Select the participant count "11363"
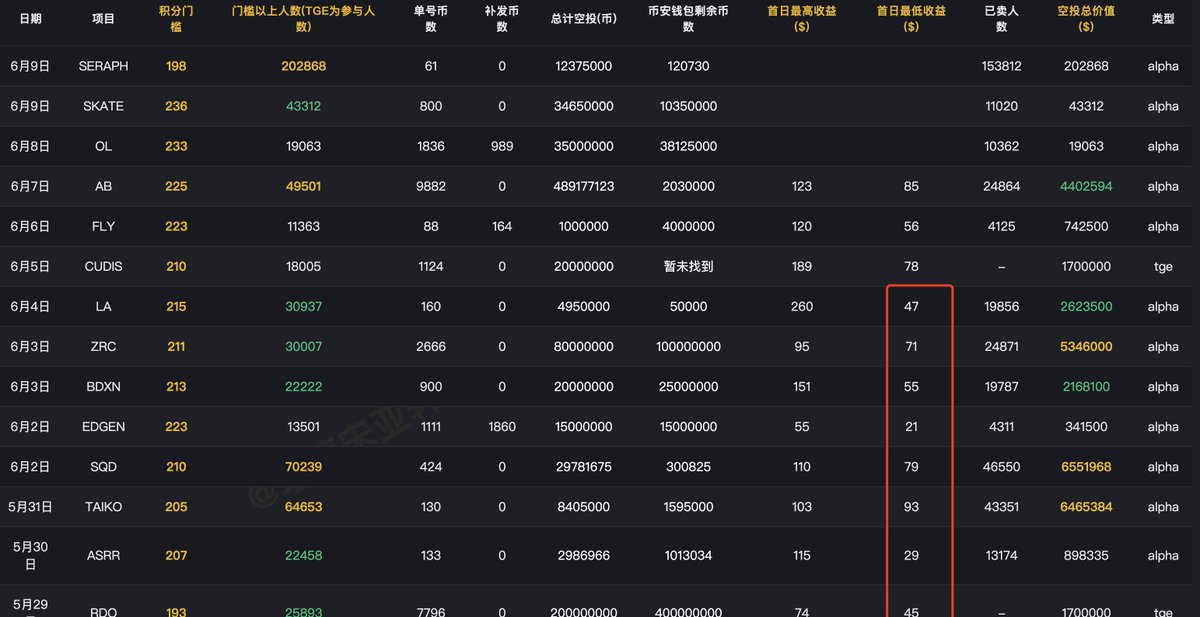The image size is (1200, 617). (x=303, y=226)
